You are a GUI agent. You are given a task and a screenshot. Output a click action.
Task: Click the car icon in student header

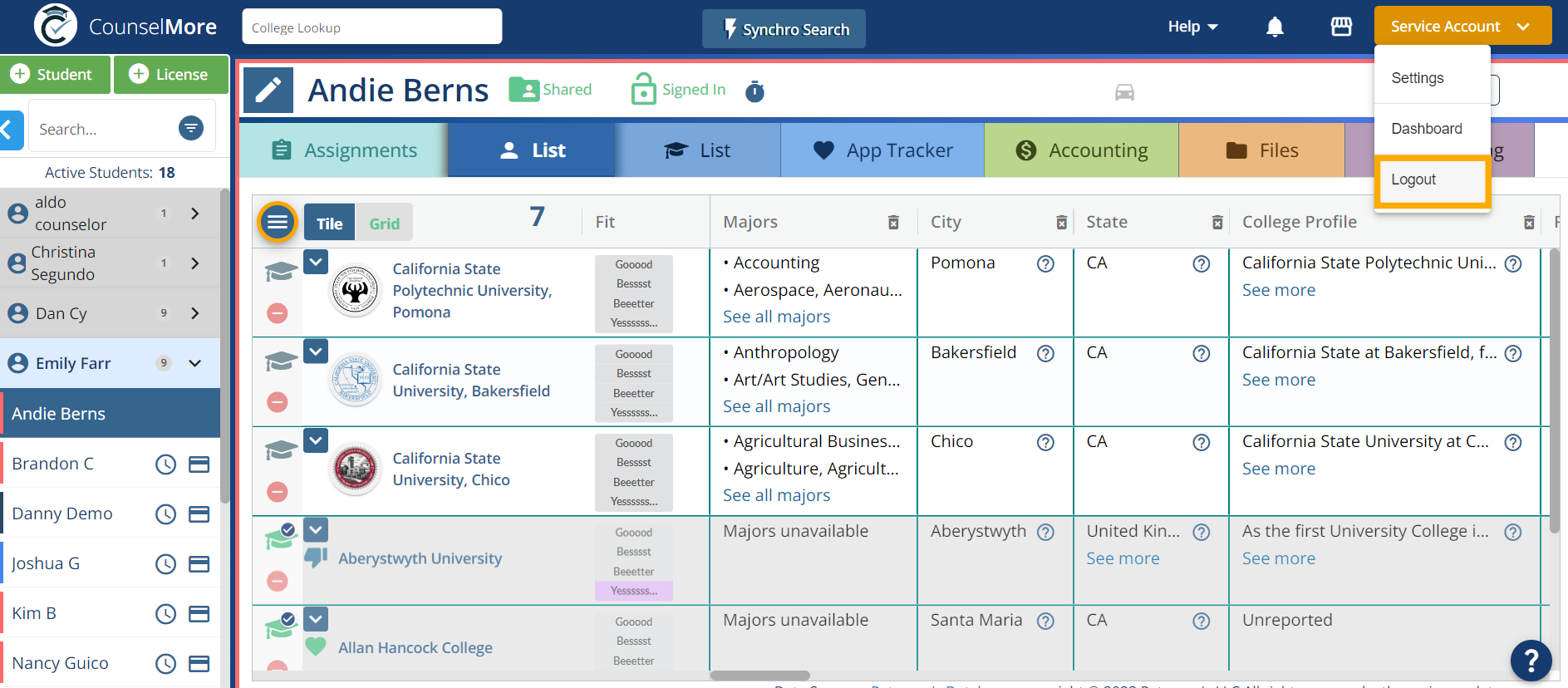coord(1124,92)
